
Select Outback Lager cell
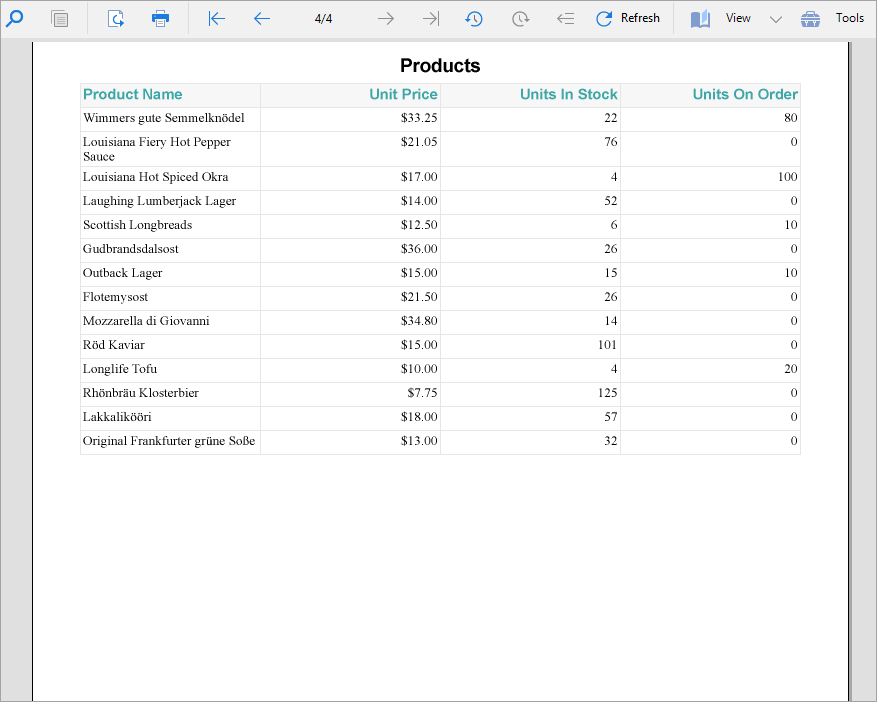[171, 275]
